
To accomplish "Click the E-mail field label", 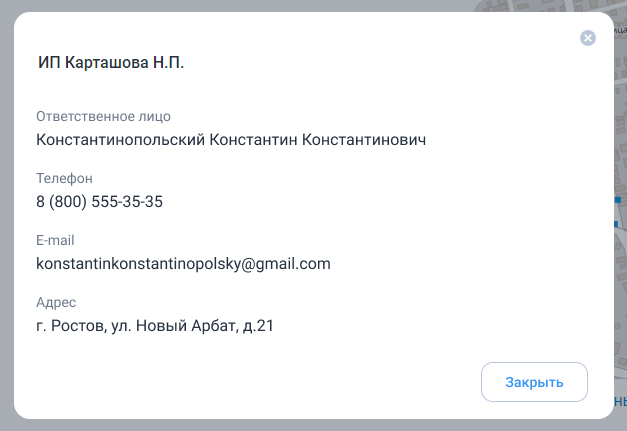I will [55, 240].
